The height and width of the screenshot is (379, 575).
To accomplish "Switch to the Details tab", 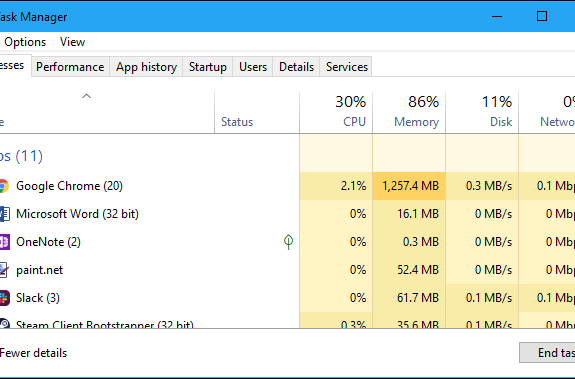I will (x=296, y=67).
